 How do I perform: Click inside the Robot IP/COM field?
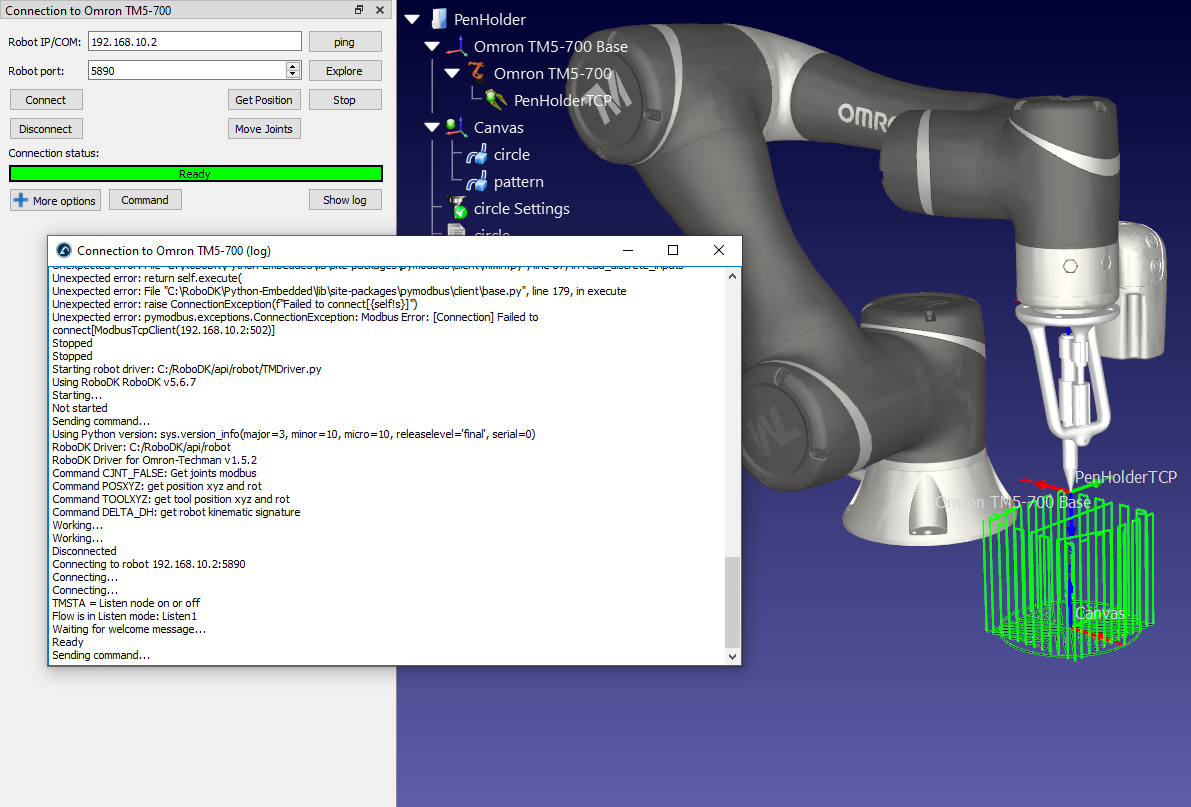coord(194,42)
